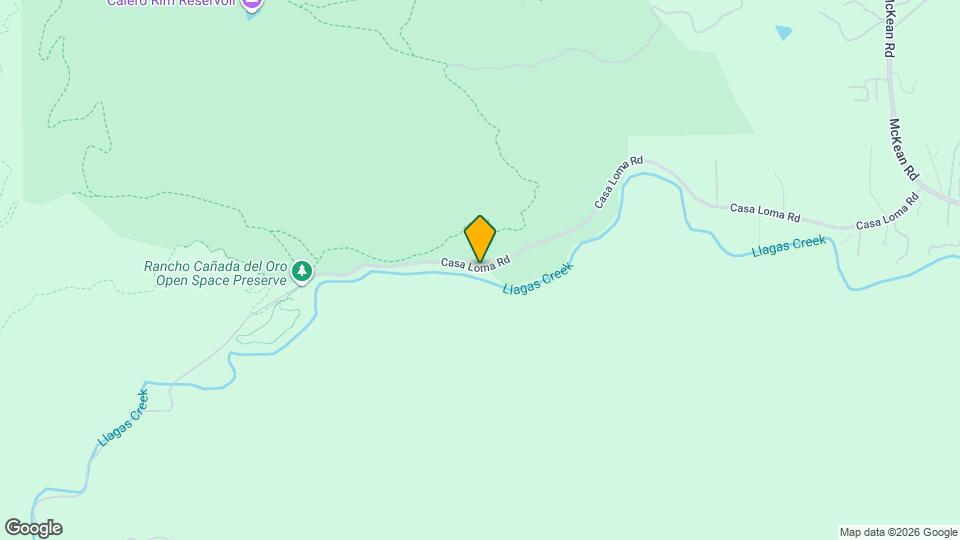Select Llagas Creek label next to the orange pin
Image resolution: width=960 pixels, height=540 pixels.
pos(538,278)
